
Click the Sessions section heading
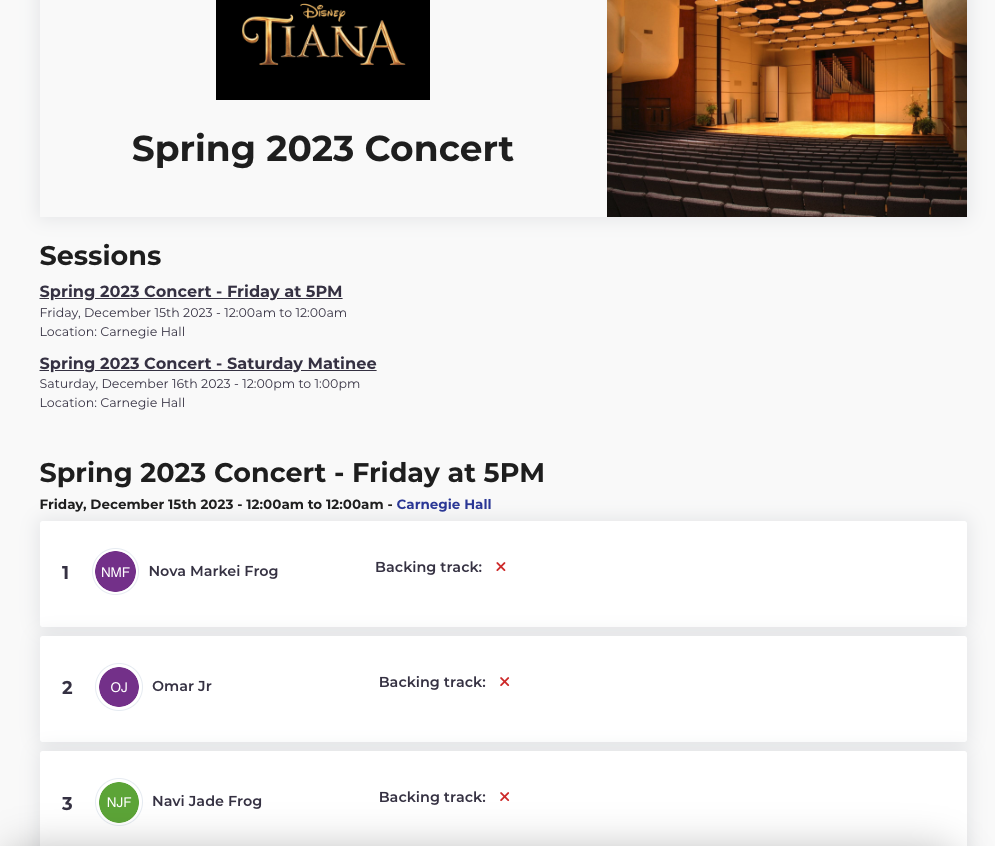pyautogui.click(x=100, y=256)
